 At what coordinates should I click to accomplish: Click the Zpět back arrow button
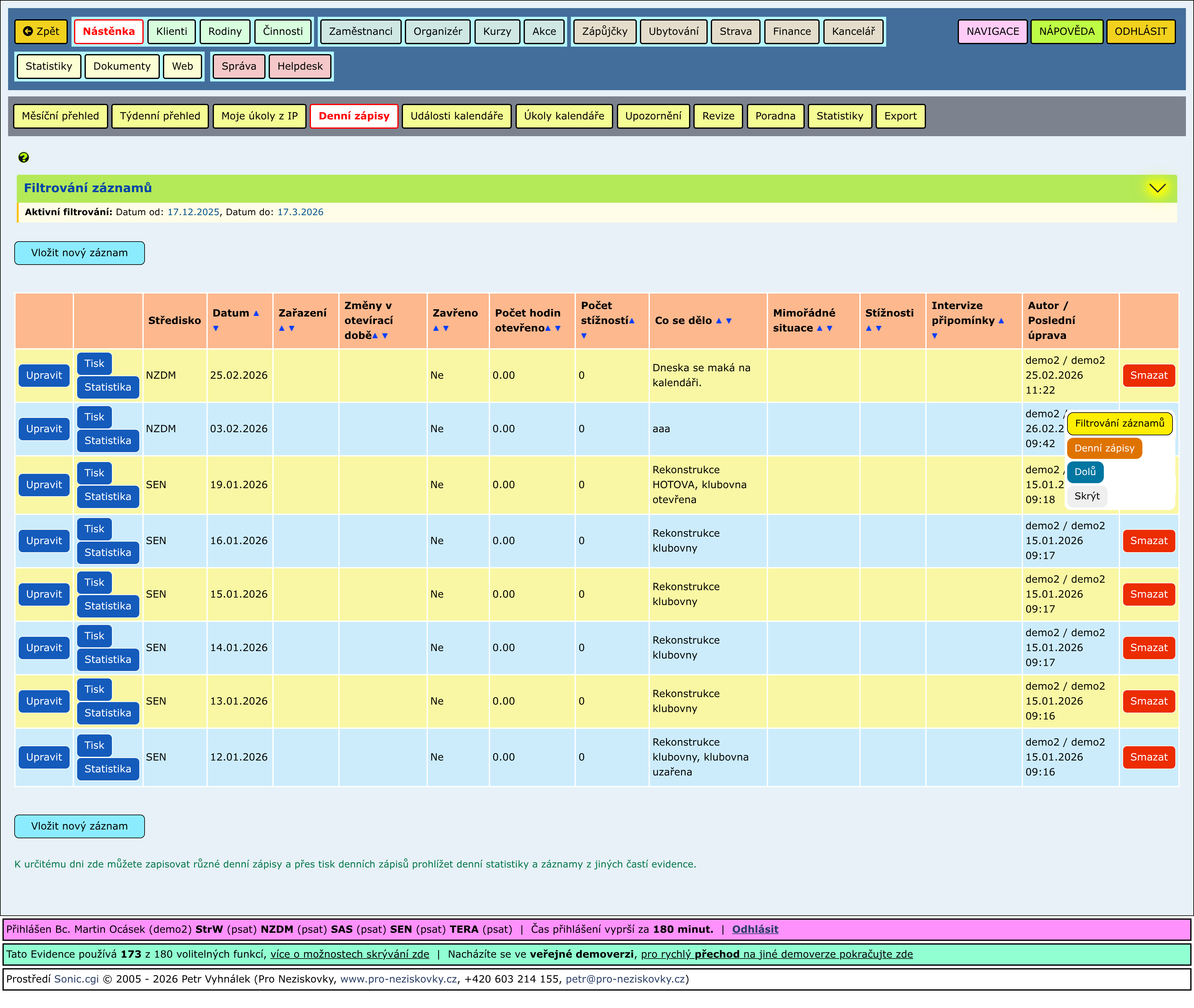tap(41, 31)
